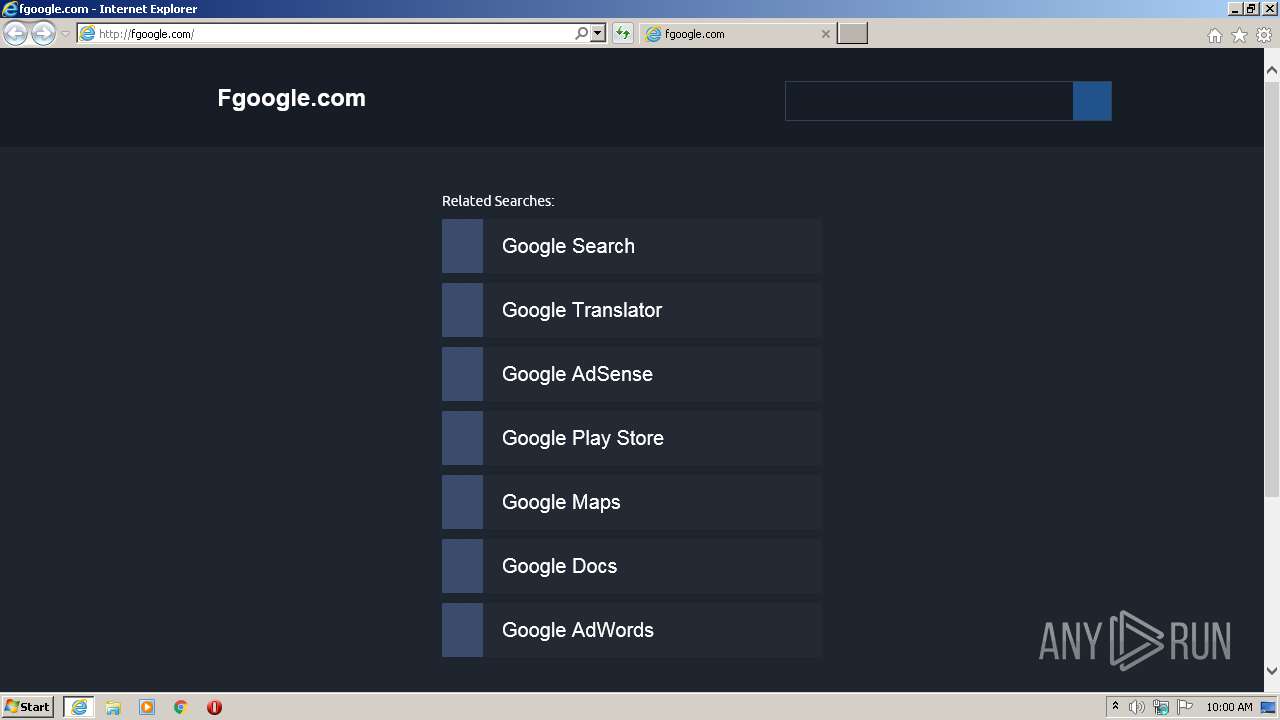Click the scrollbar down arrow
Image resolution: width=1280 pixels, height=720 pixels.
1272,672
